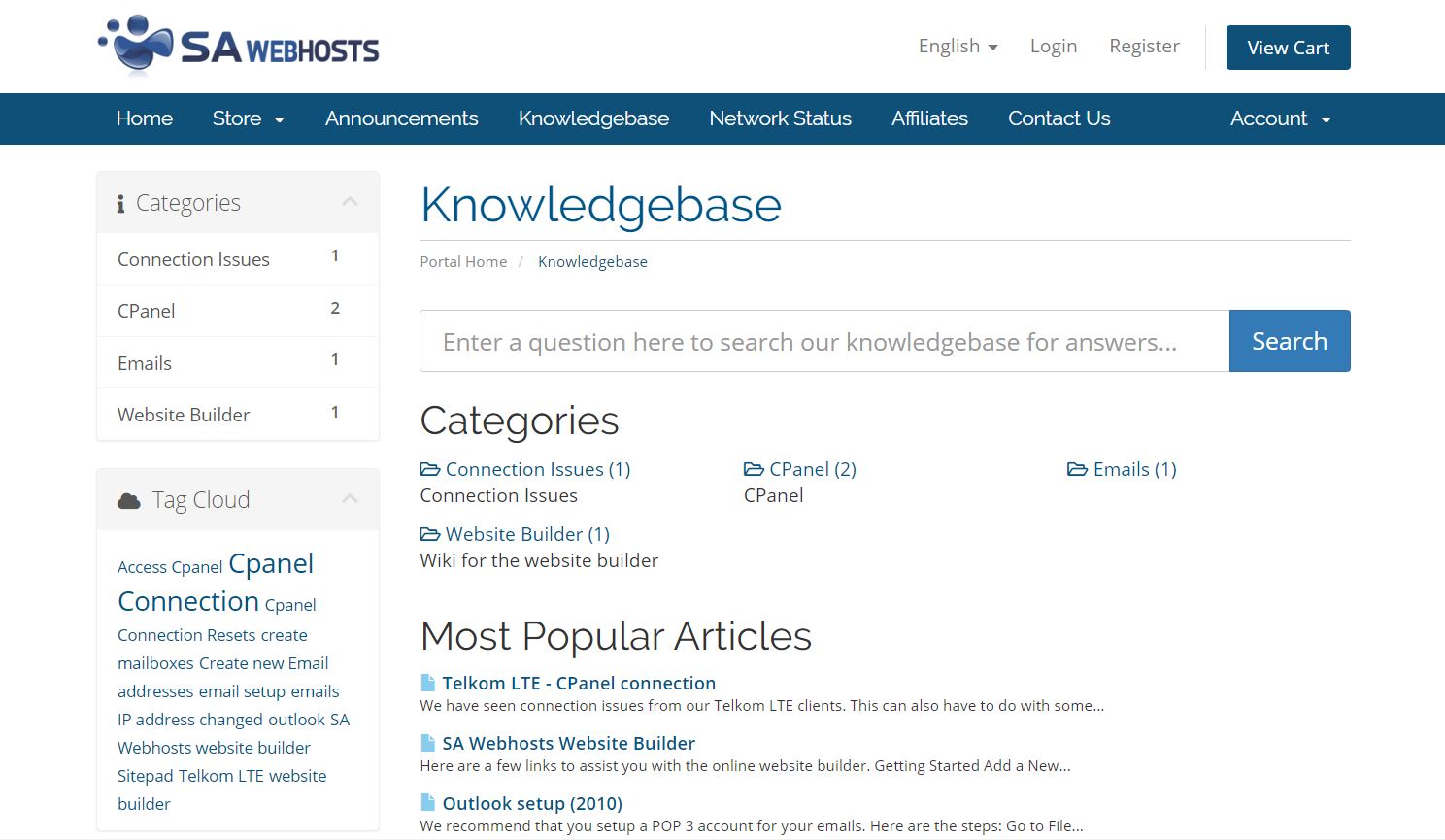
Task: Click the knowledgebase search input field
Action: point(824,341)
